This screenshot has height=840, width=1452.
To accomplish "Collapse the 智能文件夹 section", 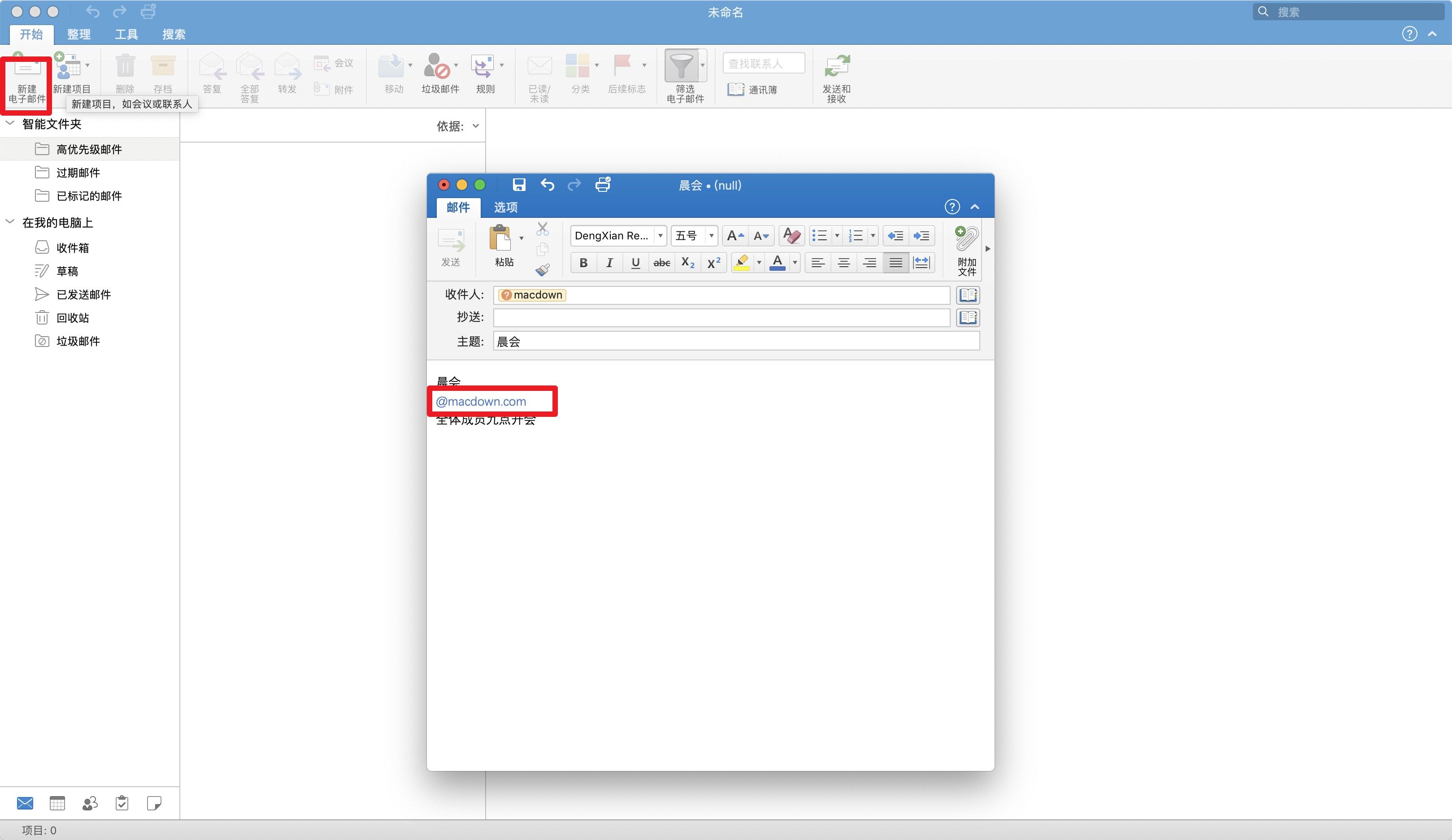I will [x=10, y=123].
